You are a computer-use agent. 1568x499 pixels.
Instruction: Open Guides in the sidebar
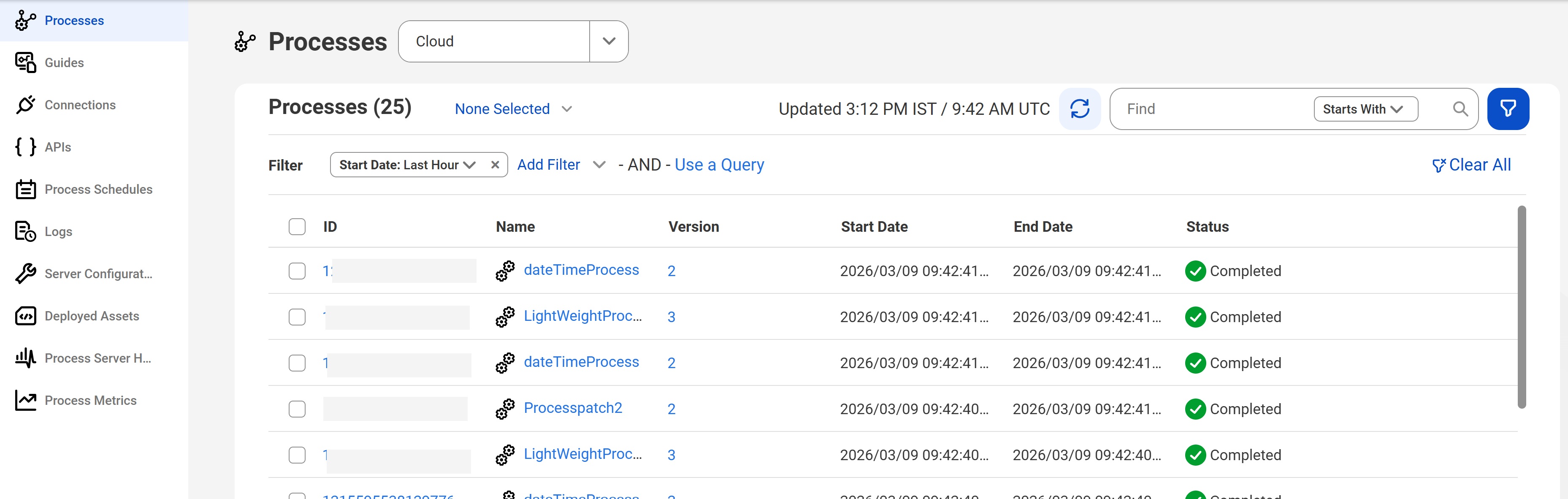tap(64, 62)
